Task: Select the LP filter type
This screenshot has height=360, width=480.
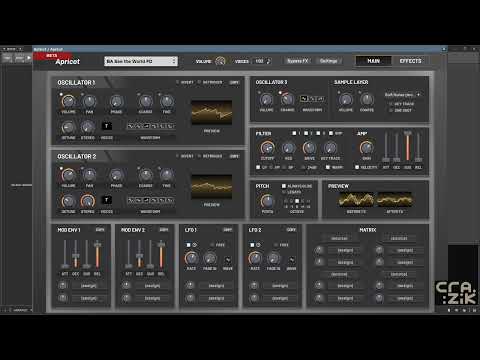Action: [x=258, y=167]
